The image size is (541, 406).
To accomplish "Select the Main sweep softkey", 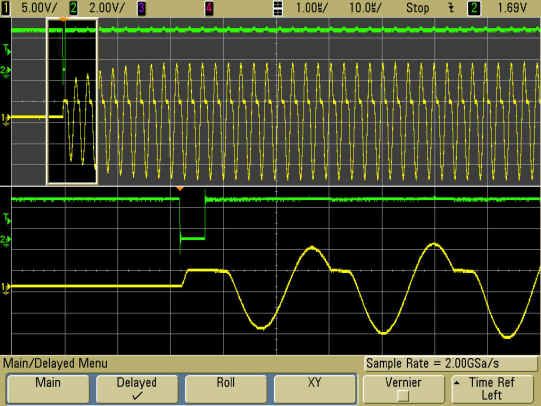I will pos(48,389).
